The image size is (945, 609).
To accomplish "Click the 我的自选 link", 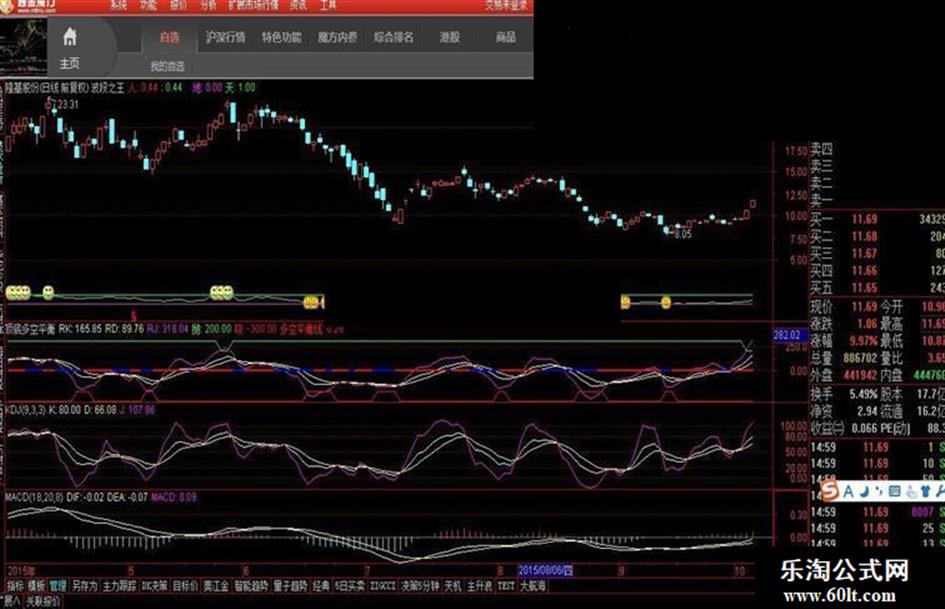I will click(x=167, y=66).
